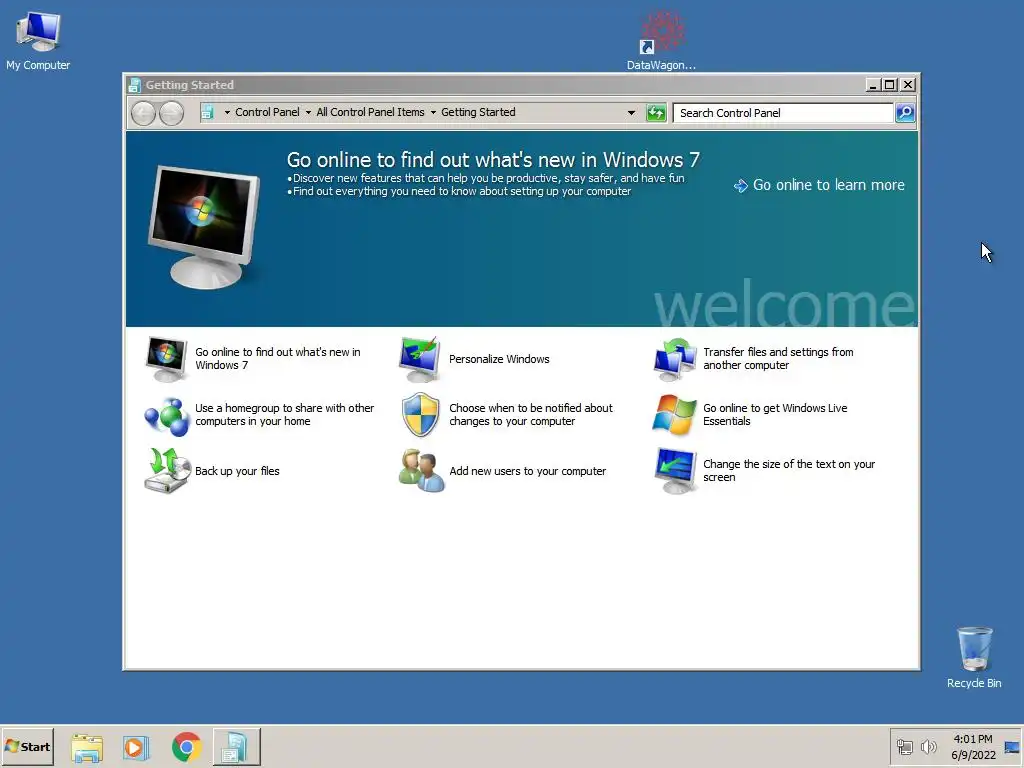The image size is (1024, 768).
Task: Click Go online to learn more link
Action: [x=829, y=185]
